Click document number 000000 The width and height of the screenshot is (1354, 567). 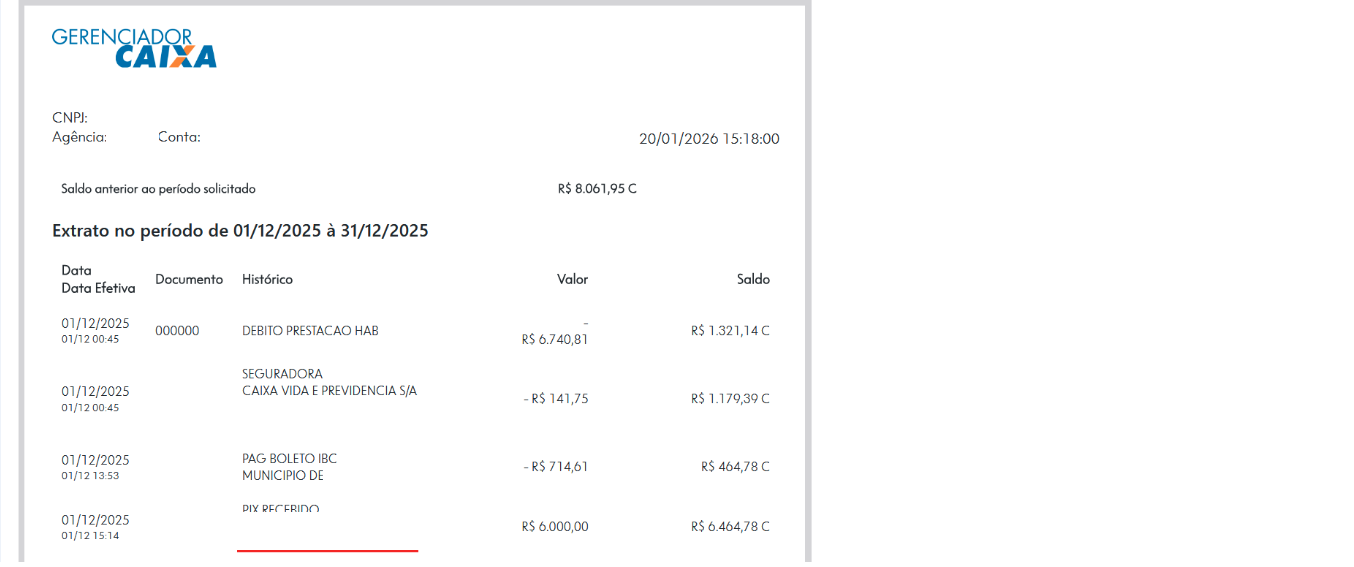[x=177, y=331]
